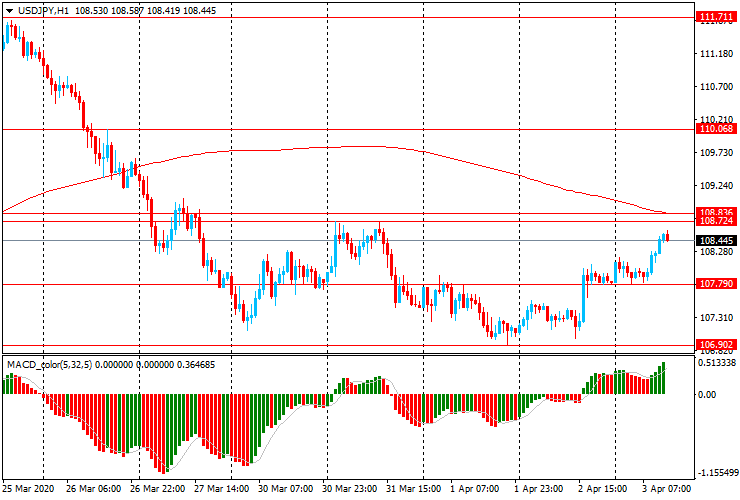The image size is (740, 500).
Task: Click the USDJPY,H1 symbol title
Action: click(x=43, y=10)
